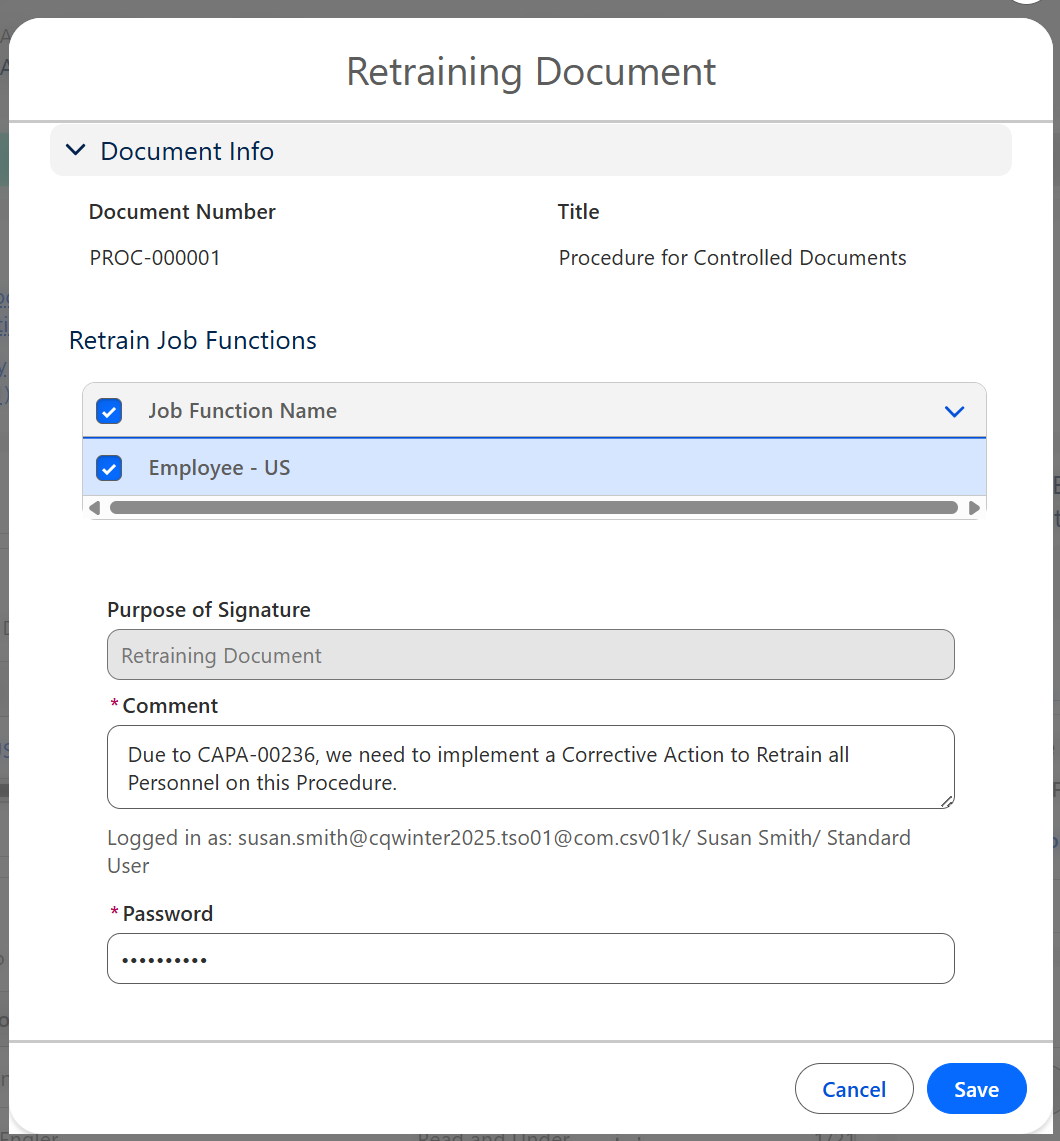Uncheck the Employee - US checkbox
Viewport: 1060px width, 1141px height.
click(x=109, y=468)
